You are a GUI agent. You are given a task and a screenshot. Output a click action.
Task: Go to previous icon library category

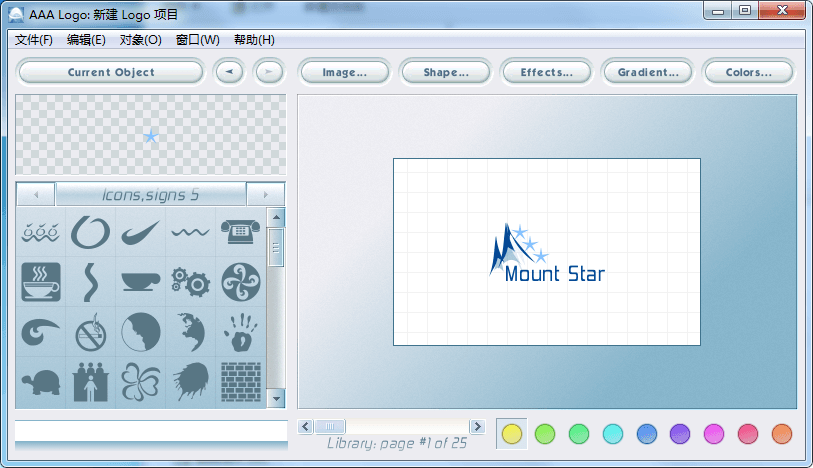36,195
